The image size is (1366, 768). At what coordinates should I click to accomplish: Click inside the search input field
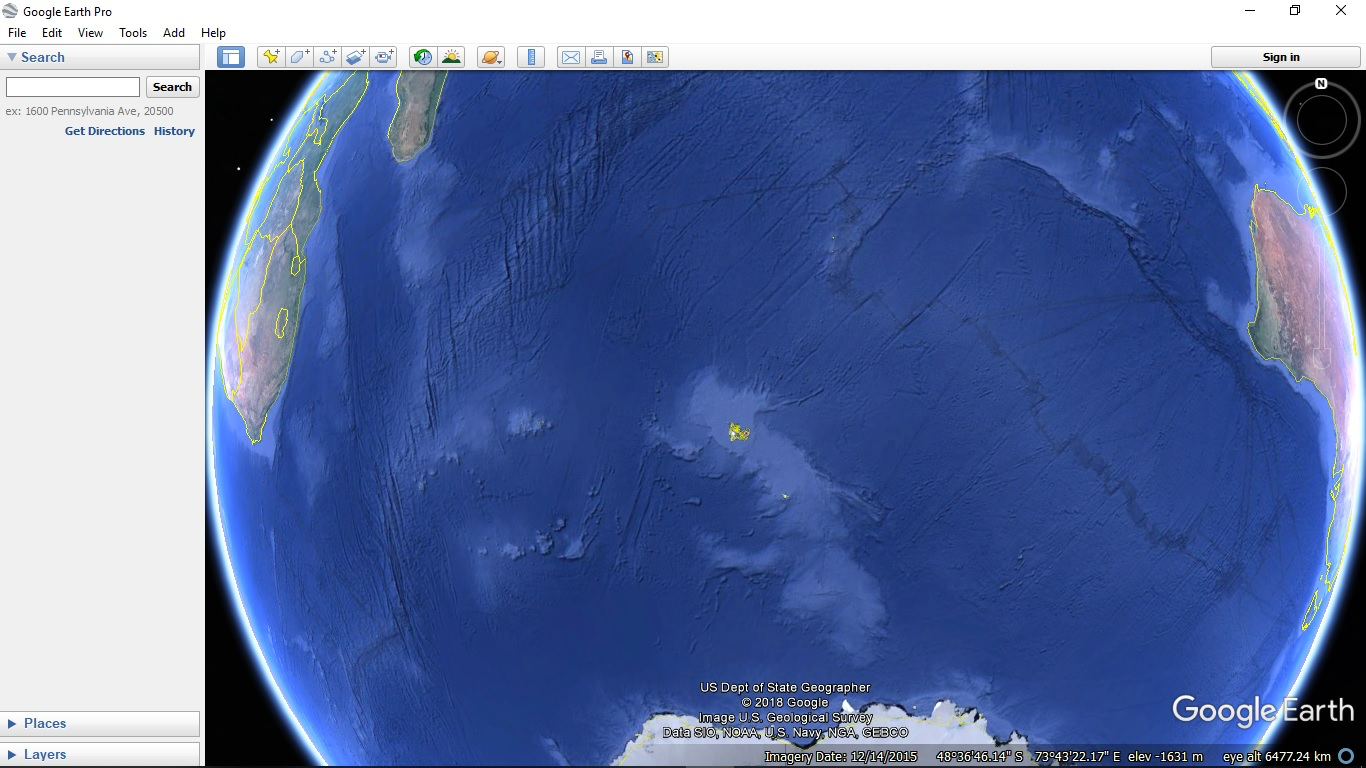(71, 87)
